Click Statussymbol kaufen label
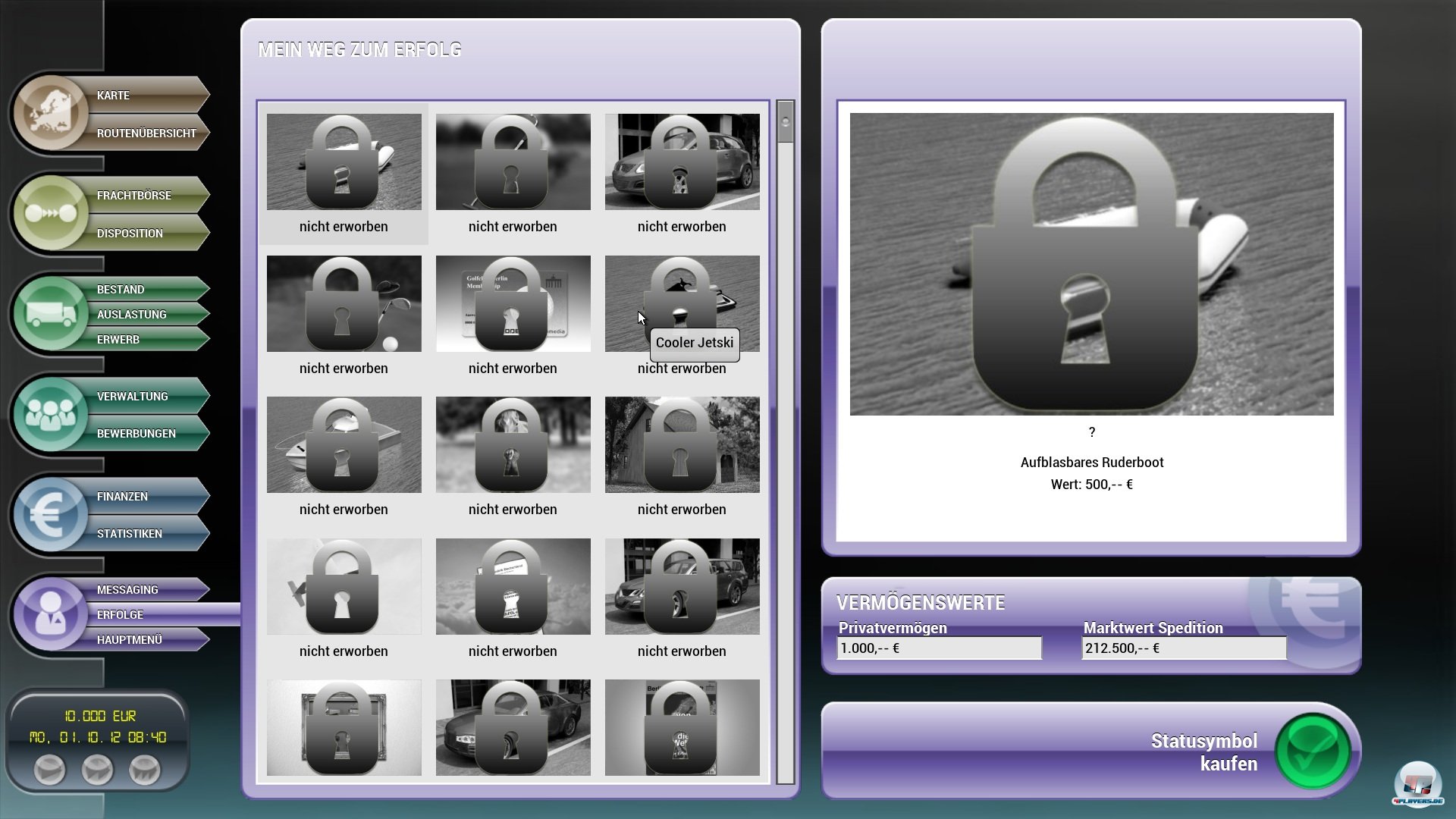The width and height of the screenshot is (1456, 819). tap(1203, 752)
